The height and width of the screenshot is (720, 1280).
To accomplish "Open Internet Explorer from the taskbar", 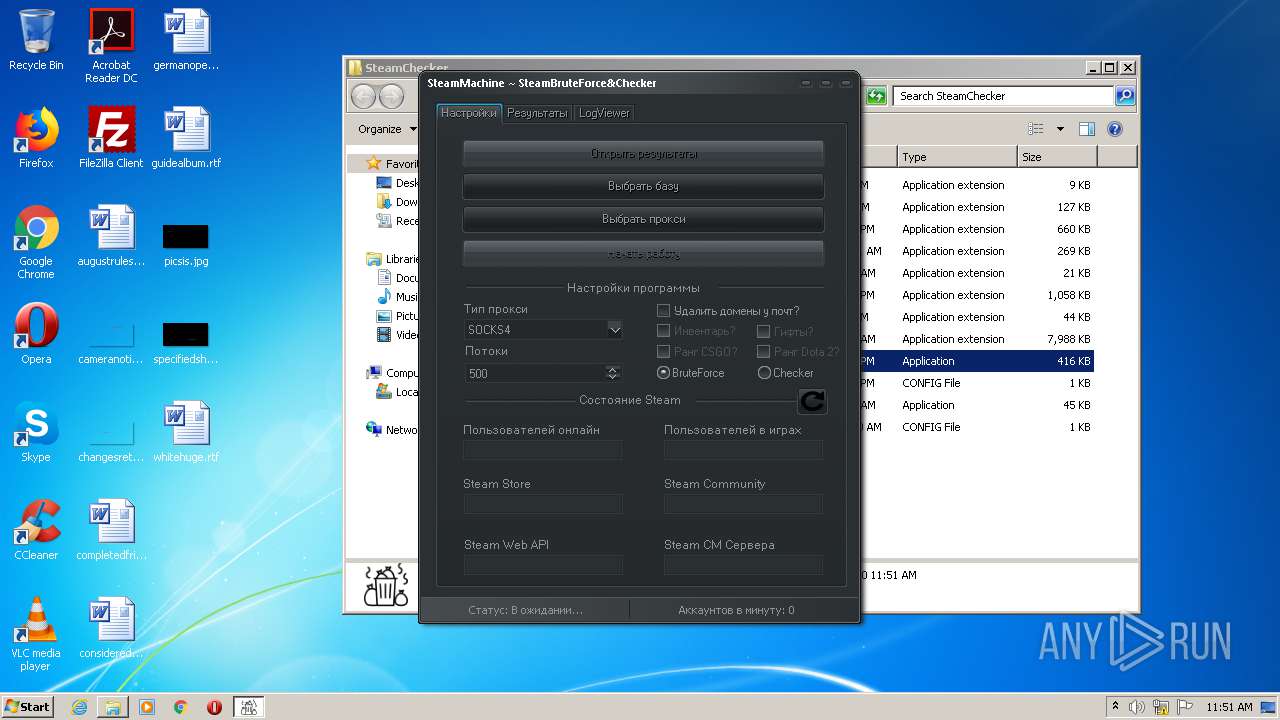I will [x=79, y=707].
